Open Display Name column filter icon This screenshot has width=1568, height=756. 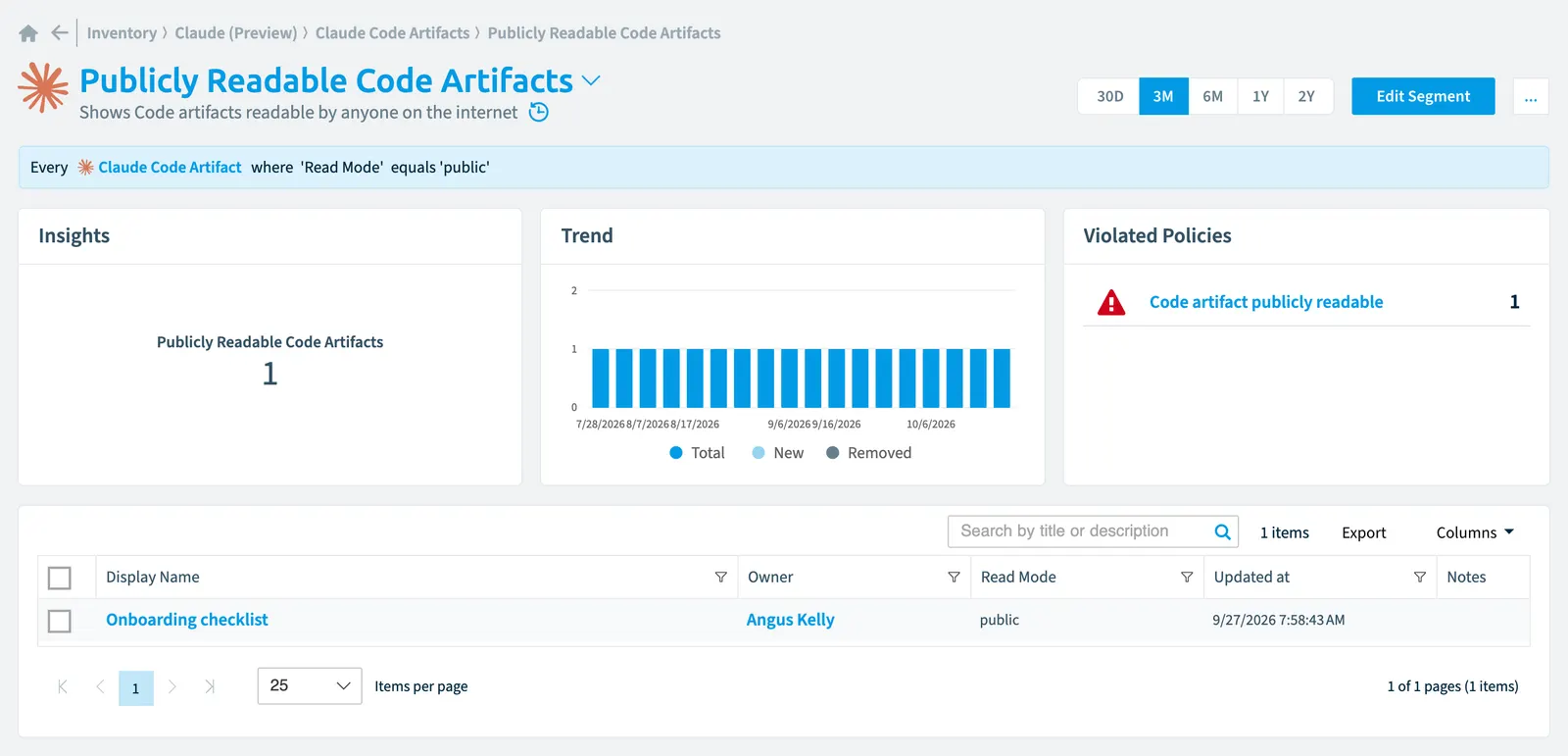point(720,578)
